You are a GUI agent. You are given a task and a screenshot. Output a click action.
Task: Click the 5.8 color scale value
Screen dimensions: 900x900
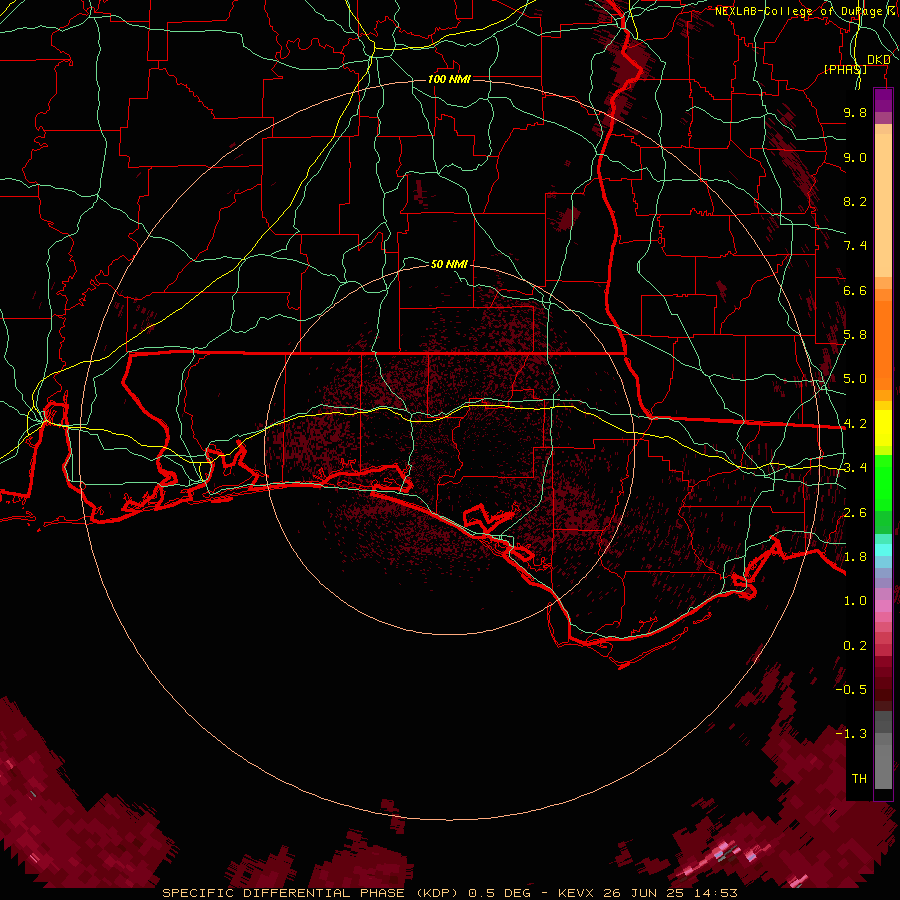pos(855,335)
